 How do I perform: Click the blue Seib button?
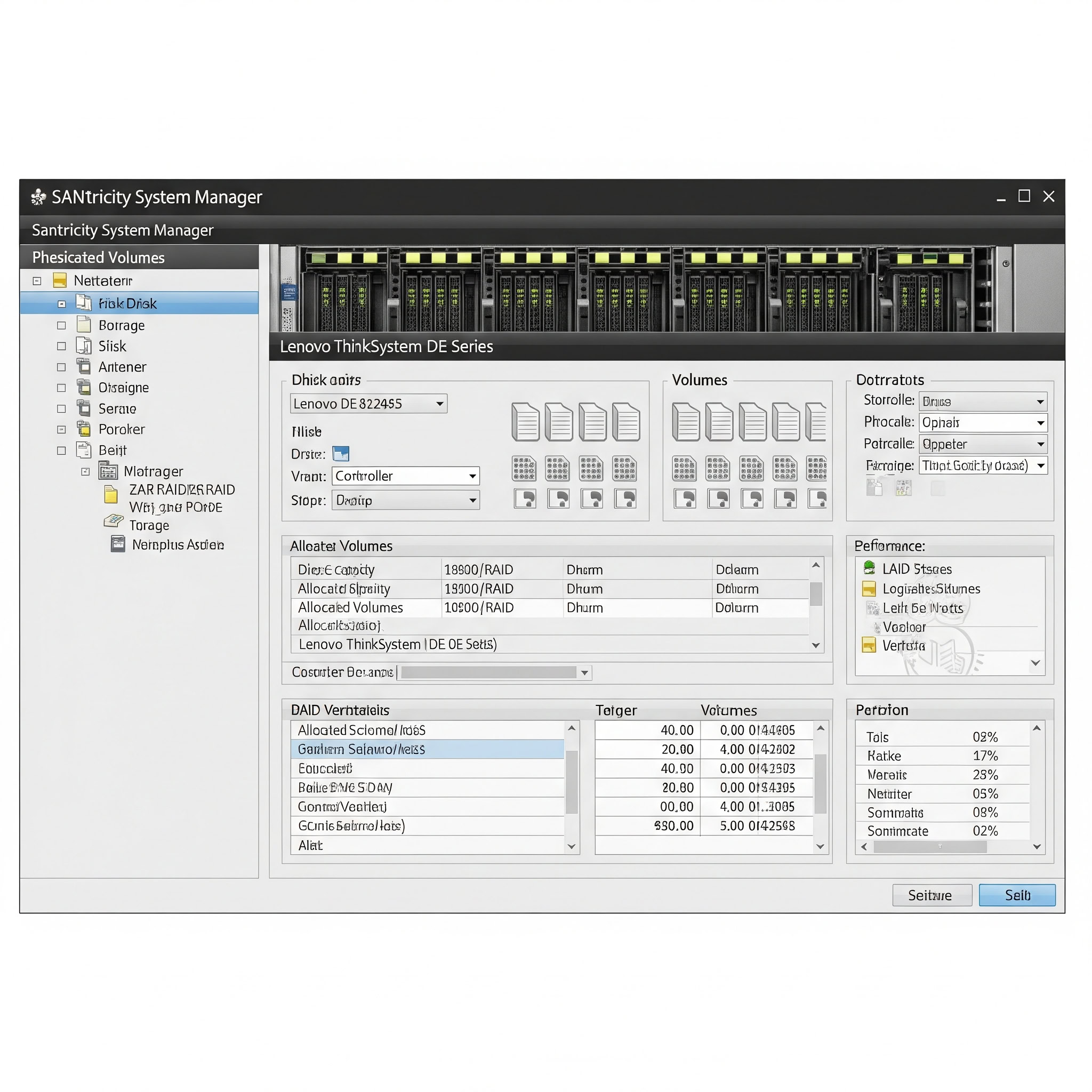point(1017,895)
